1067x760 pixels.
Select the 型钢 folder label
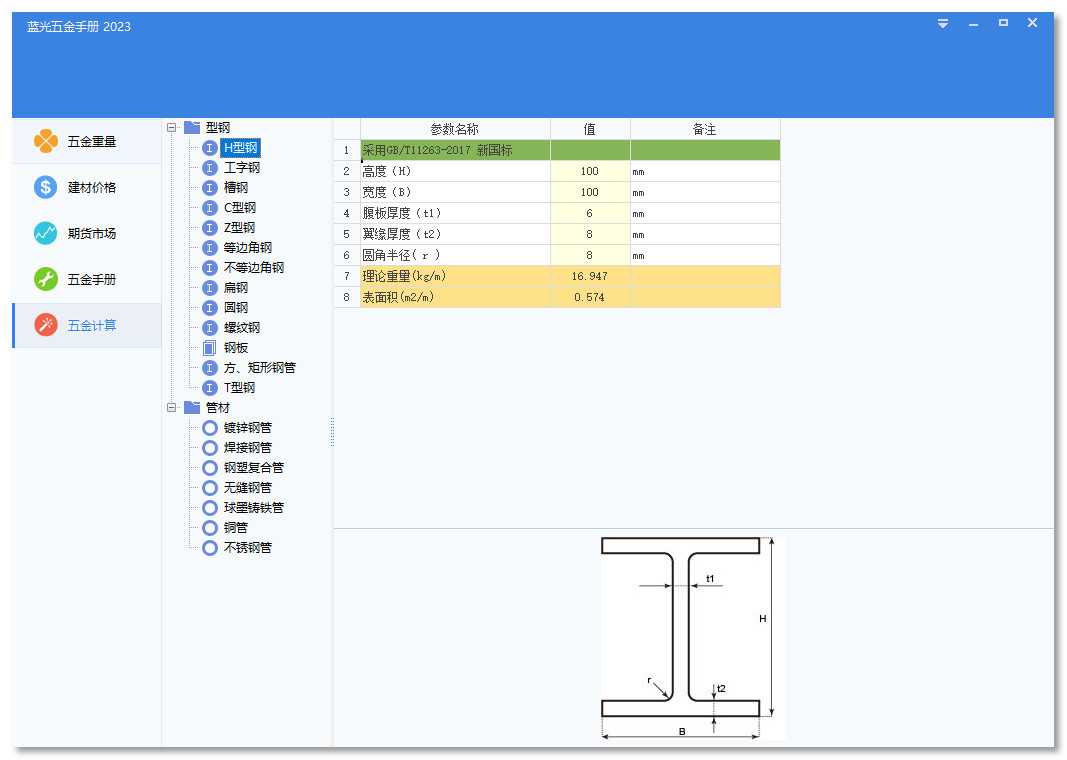[218, 127]
